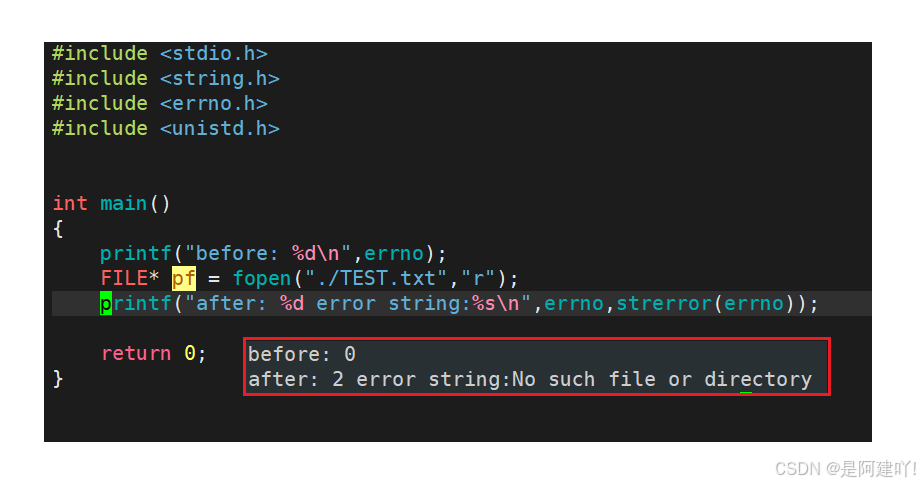
Task: Click the unistd.h header name
Action: 219,128
